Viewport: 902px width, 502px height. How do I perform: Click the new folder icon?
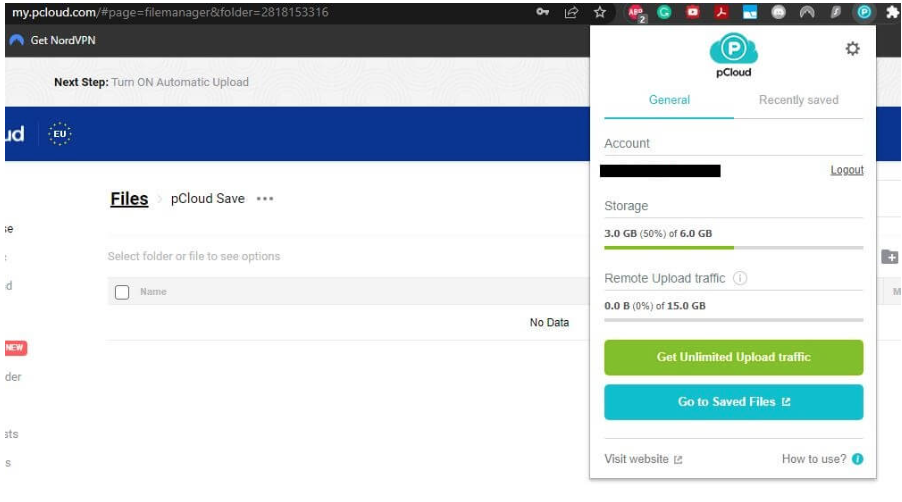(889, 257)
